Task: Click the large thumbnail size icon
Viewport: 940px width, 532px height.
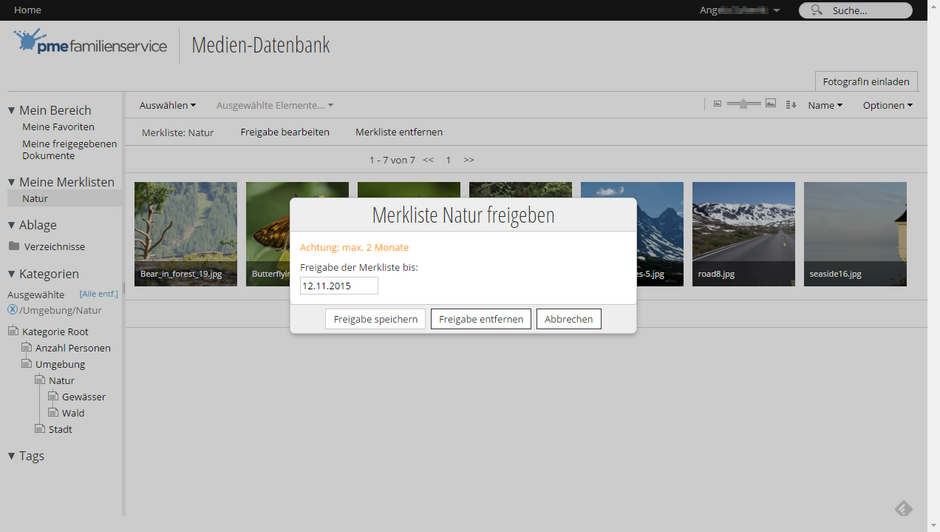Action: pyautogui.click(x=770, y=104)
